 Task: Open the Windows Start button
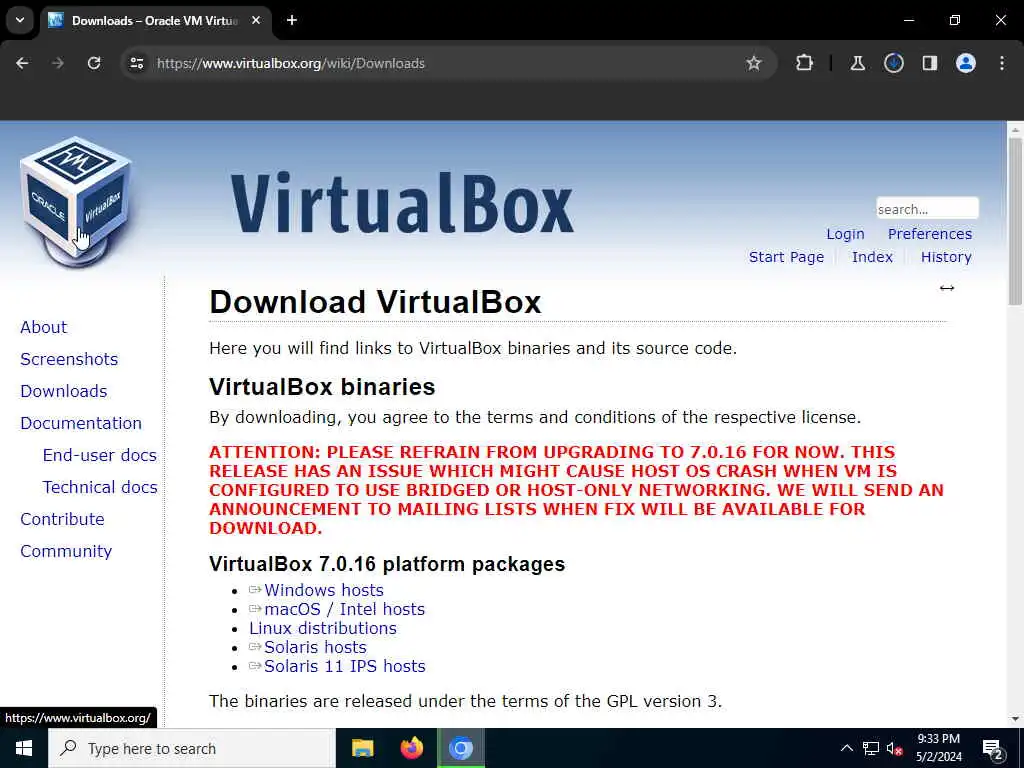(24, 748)
